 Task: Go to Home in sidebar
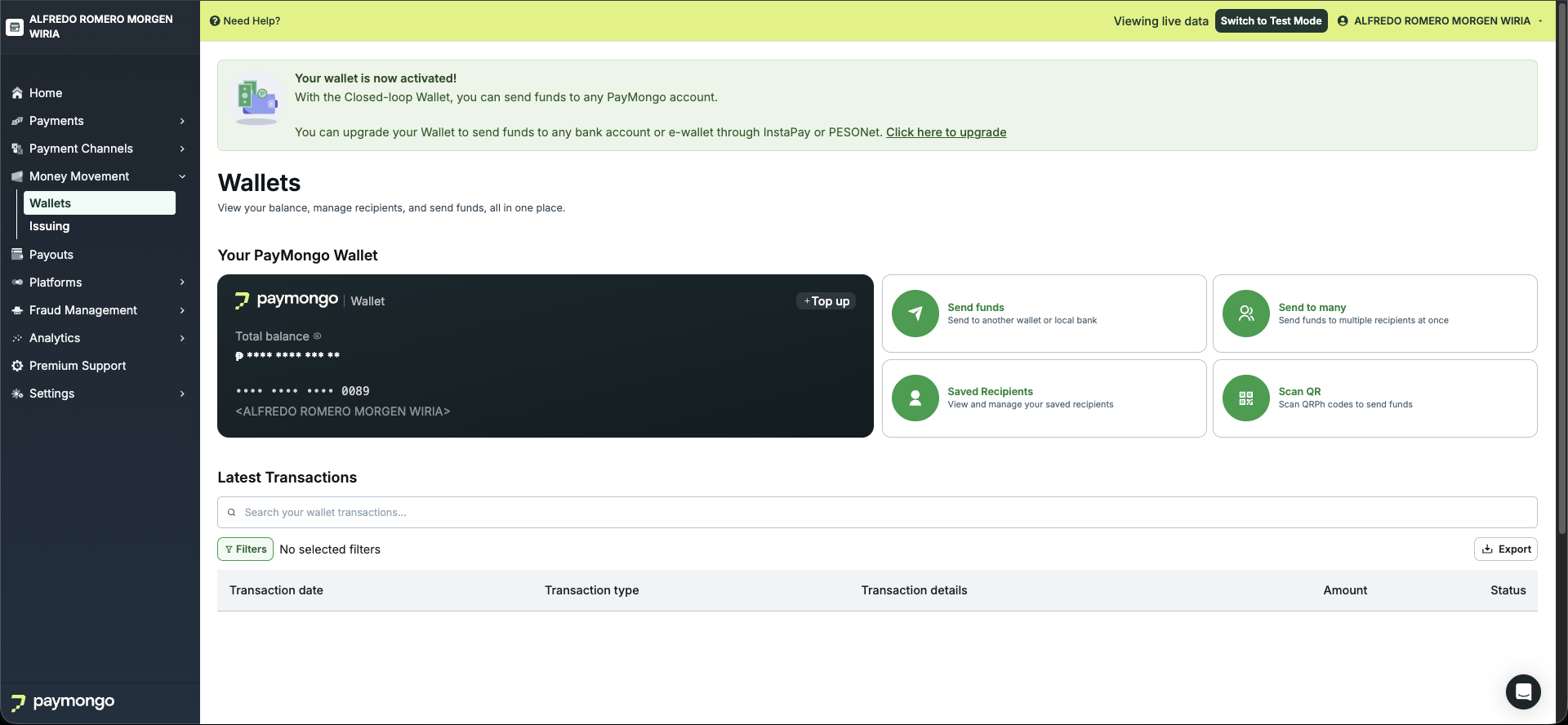46,93
